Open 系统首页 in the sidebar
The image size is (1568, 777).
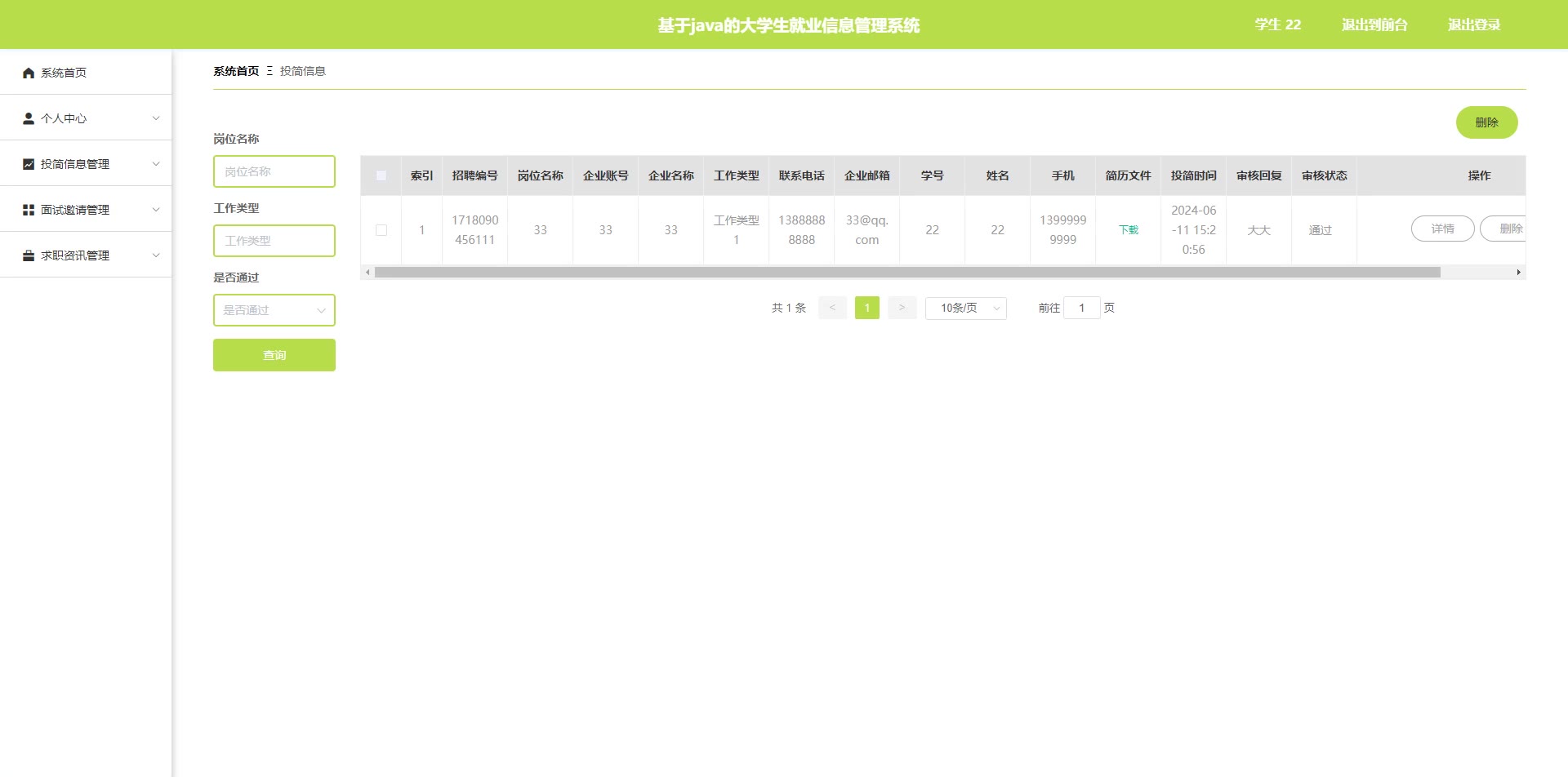(x=86, y=73)
